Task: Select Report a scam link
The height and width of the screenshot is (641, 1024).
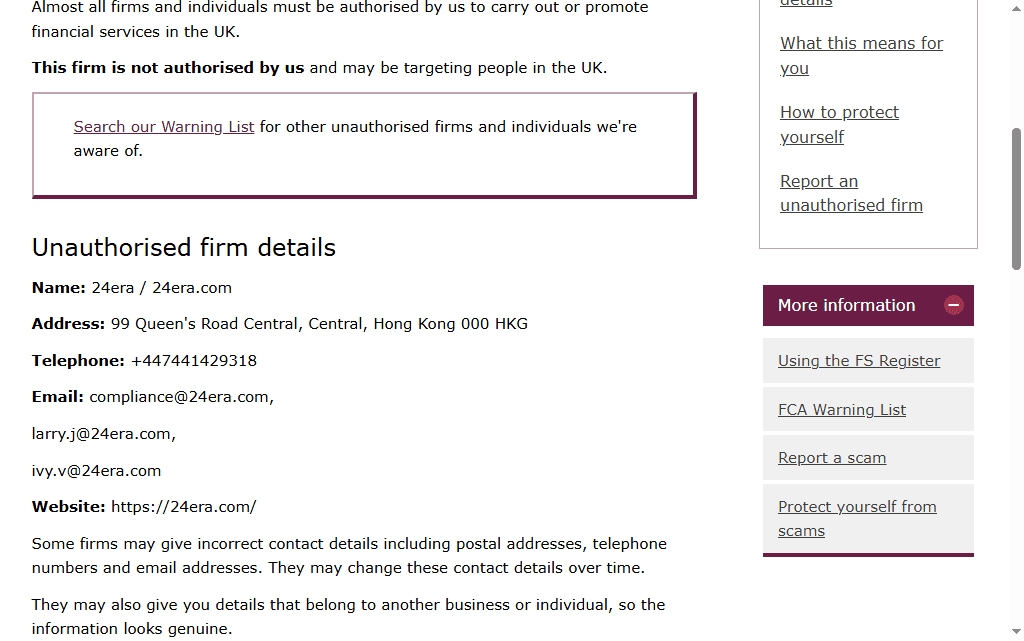Action: click(832, 458)
